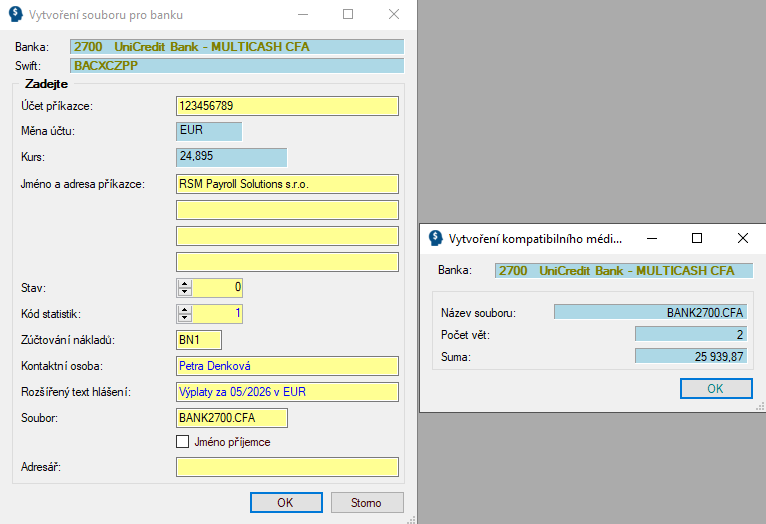Toggle the 'Jméno příjemce' checkbox

[182, 441]
